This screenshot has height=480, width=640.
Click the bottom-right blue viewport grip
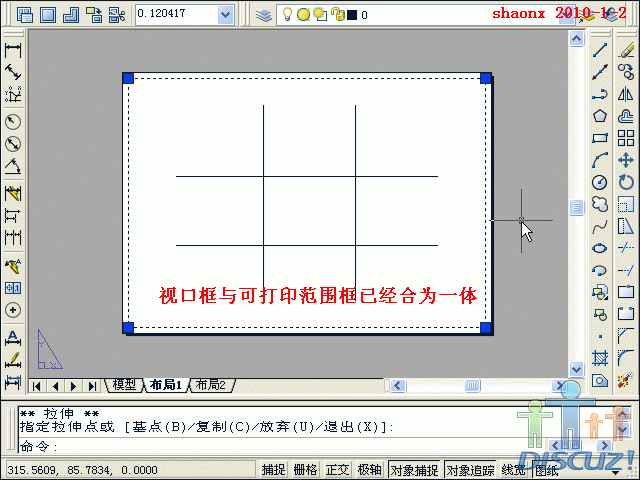tap(486, 328)
